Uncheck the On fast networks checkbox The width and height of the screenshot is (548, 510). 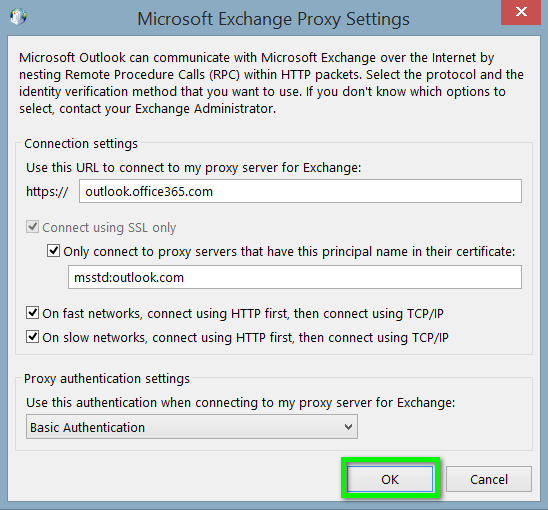point(33,313)
